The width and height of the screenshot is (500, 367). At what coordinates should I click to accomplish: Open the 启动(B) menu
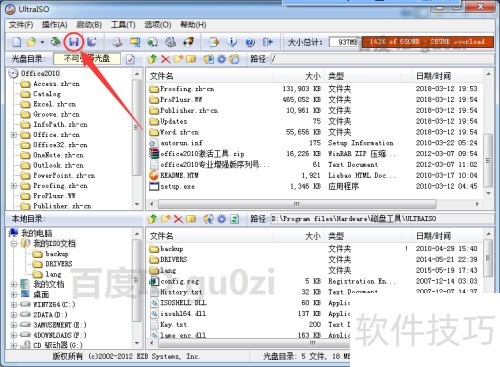89,25
